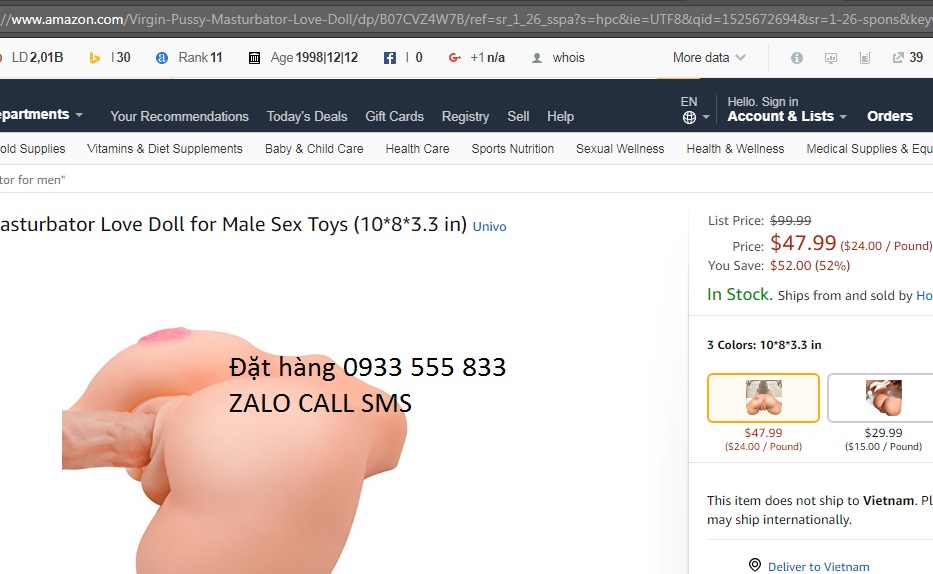Click the page info circle icon
Image resolution: width=933 pixels, height=574 pixels.
pos(797,58)
